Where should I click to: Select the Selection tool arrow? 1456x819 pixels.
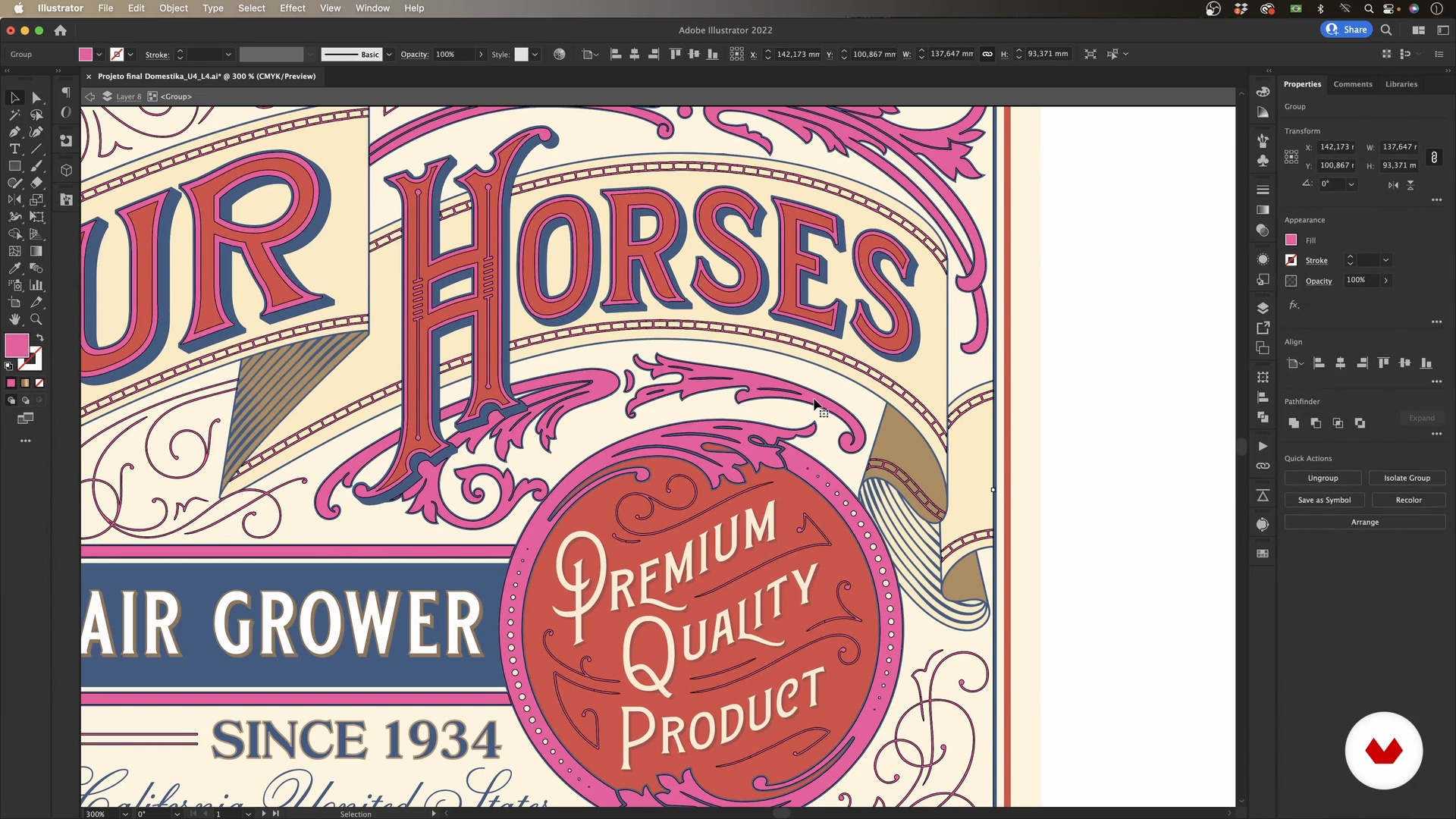(14, 98)
